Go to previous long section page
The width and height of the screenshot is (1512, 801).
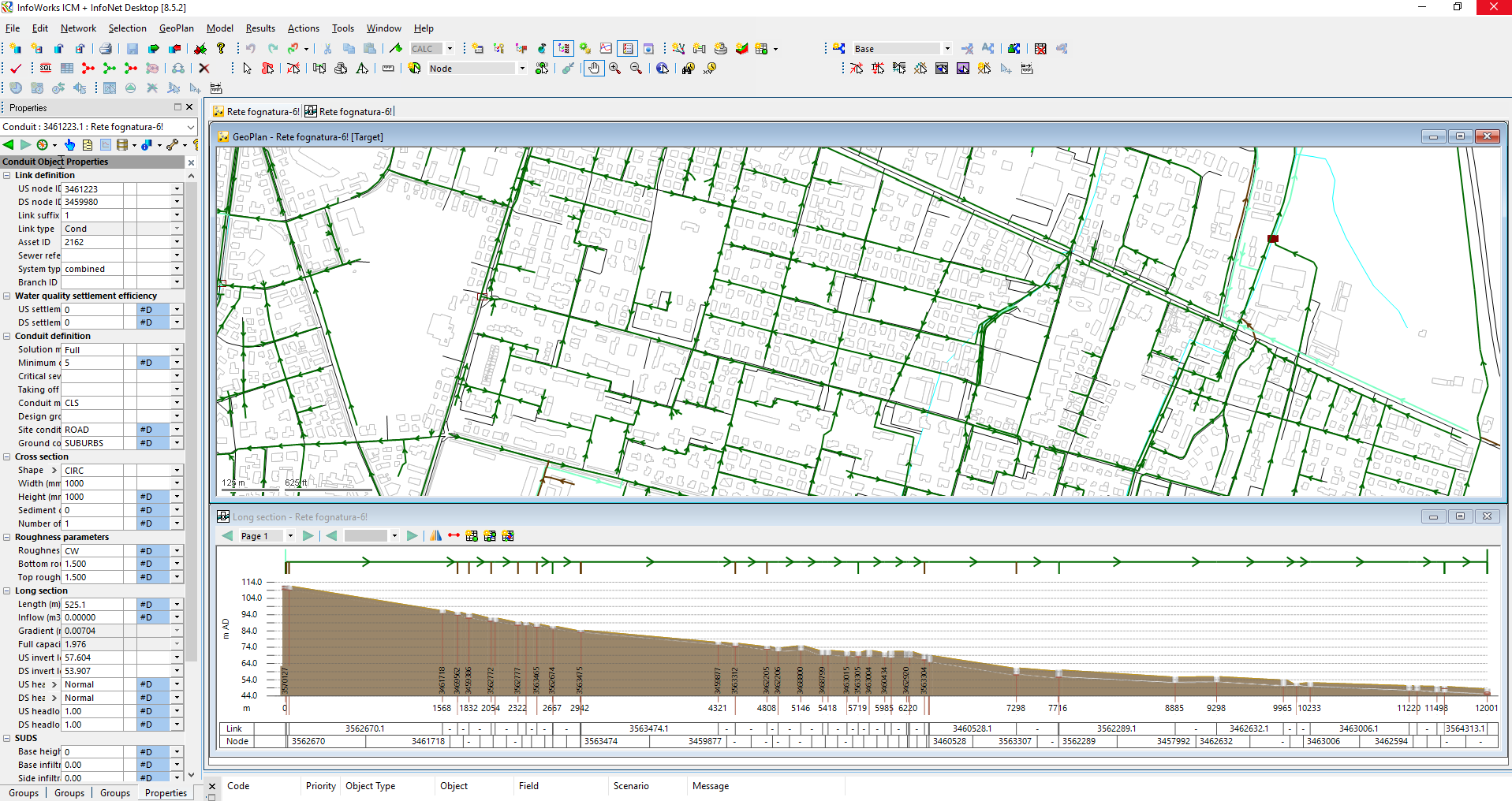coord(227,536)
